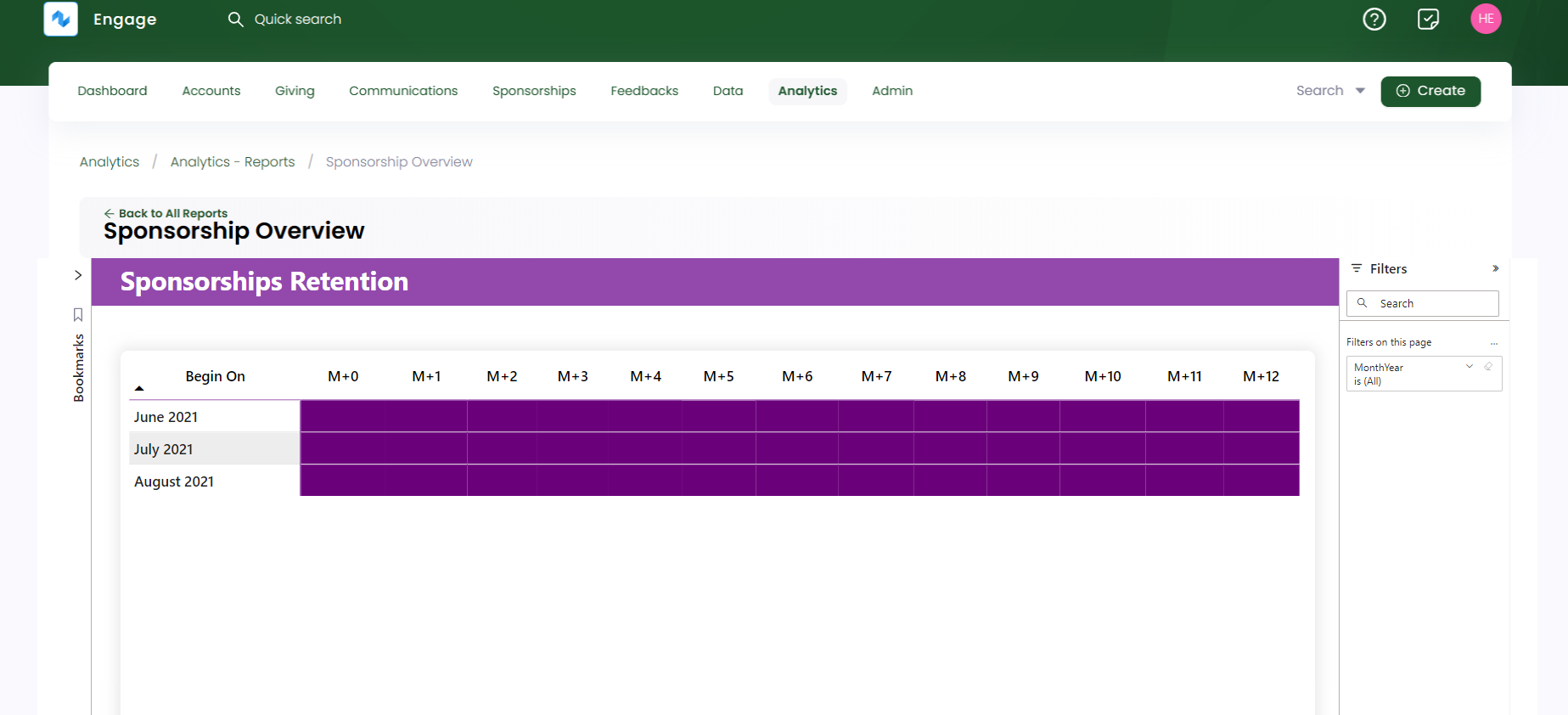Click the Analytics breadcrumb link

point(110,161)
